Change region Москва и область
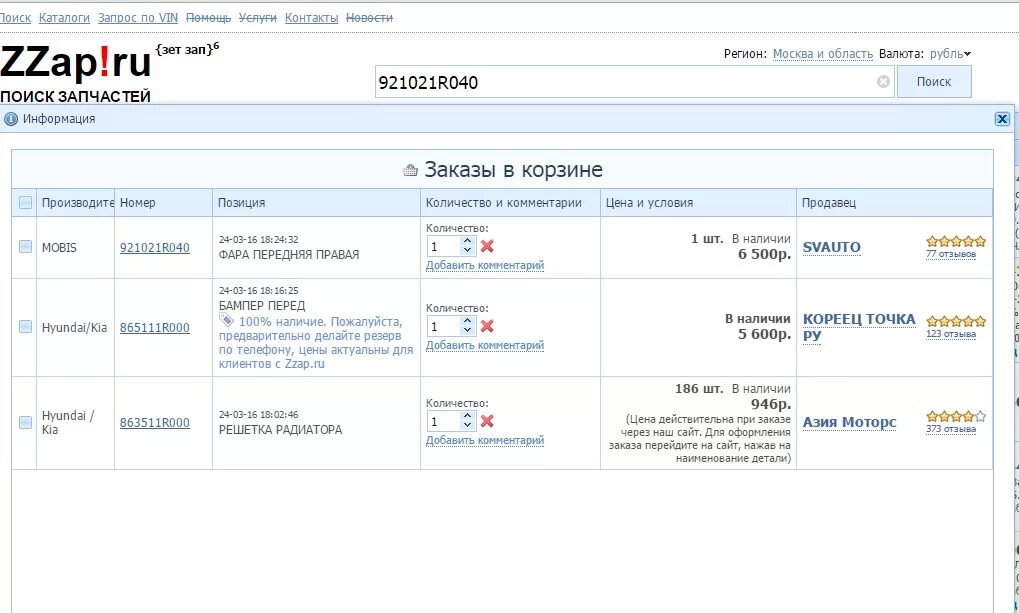This screenshot has width=1019, height=613. pyautogui.click(x=823, y=54)
